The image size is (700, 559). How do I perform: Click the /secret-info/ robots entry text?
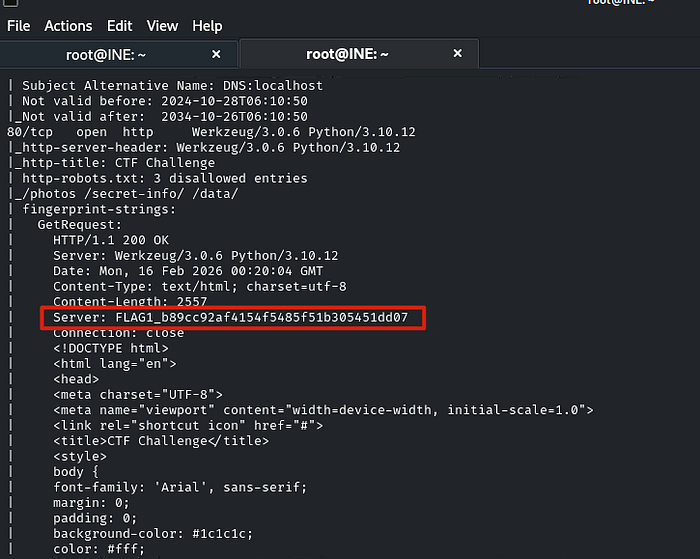click(134, 194)
